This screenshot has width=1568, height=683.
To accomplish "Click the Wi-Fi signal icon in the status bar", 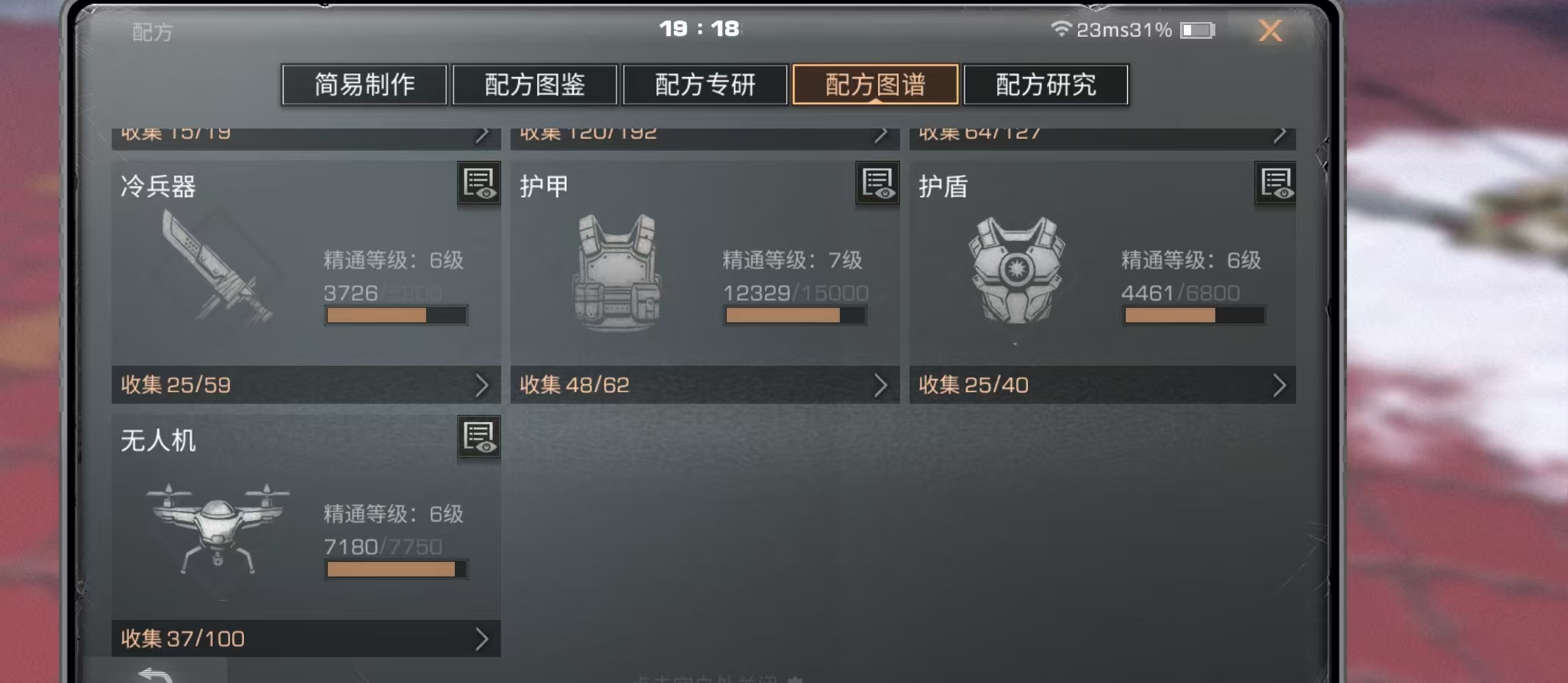I will (x=1060, y=29).
